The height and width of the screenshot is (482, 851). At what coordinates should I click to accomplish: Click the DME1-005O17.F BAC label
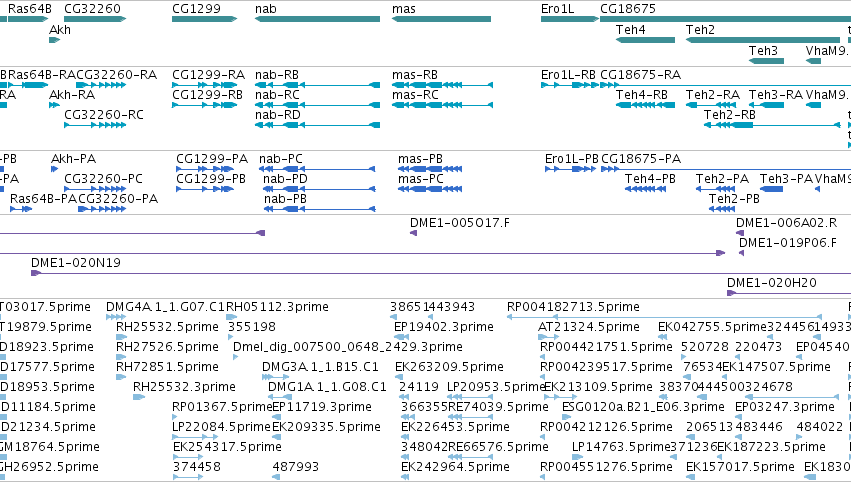460,223
